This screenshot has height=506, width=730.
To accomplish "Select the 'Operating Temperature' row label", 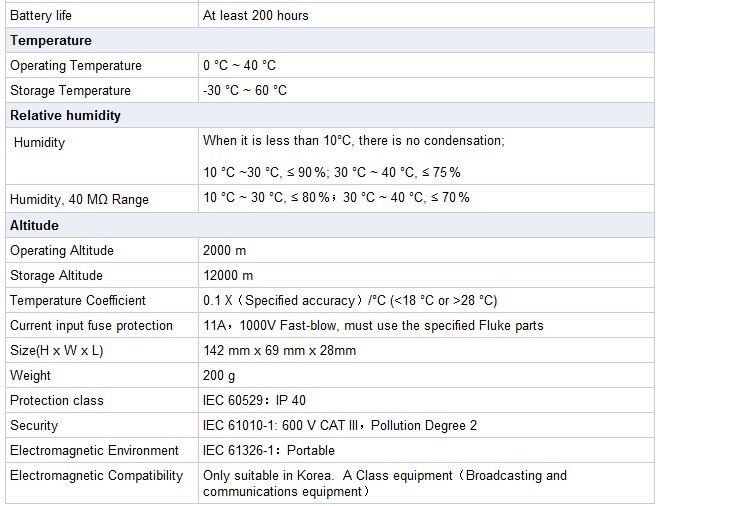I will coord(76,66).
